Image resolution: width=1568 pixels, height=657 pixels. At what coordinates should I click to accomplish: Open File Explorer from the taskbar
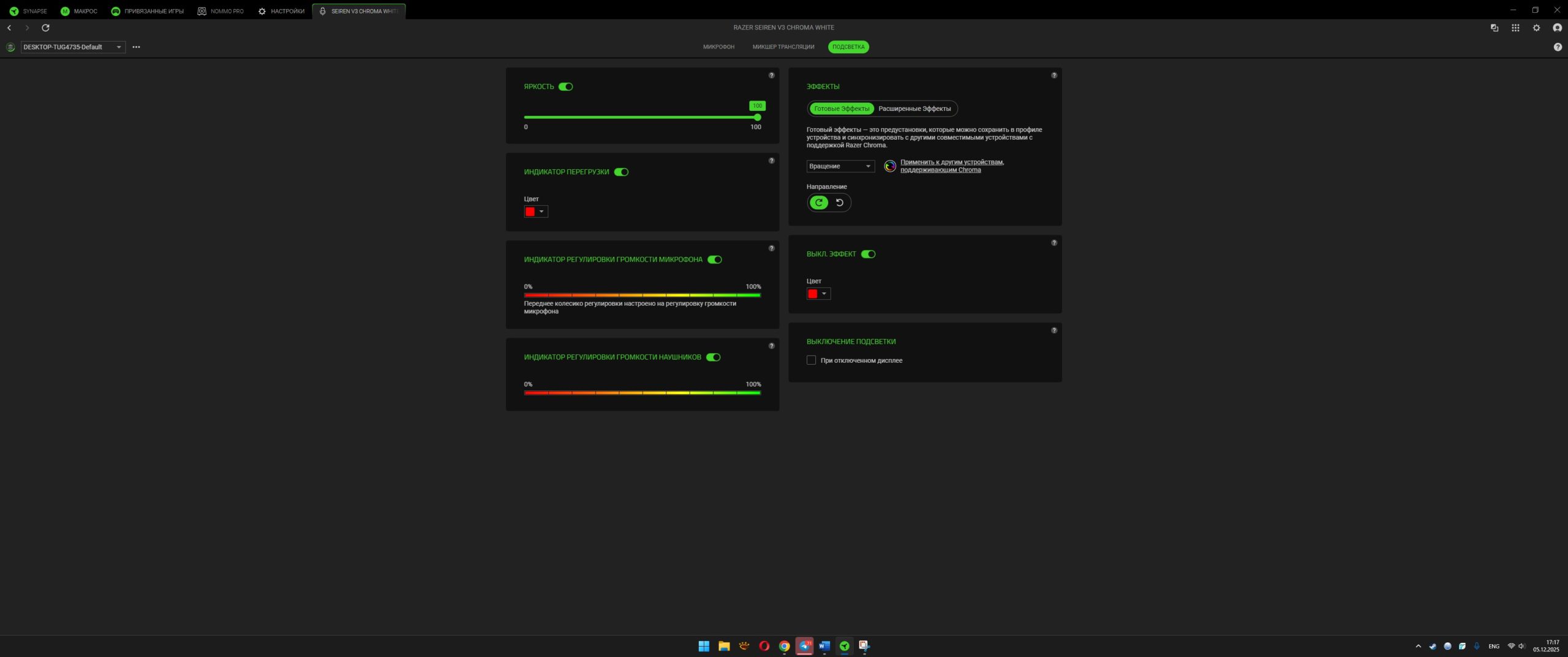(724, 646)
